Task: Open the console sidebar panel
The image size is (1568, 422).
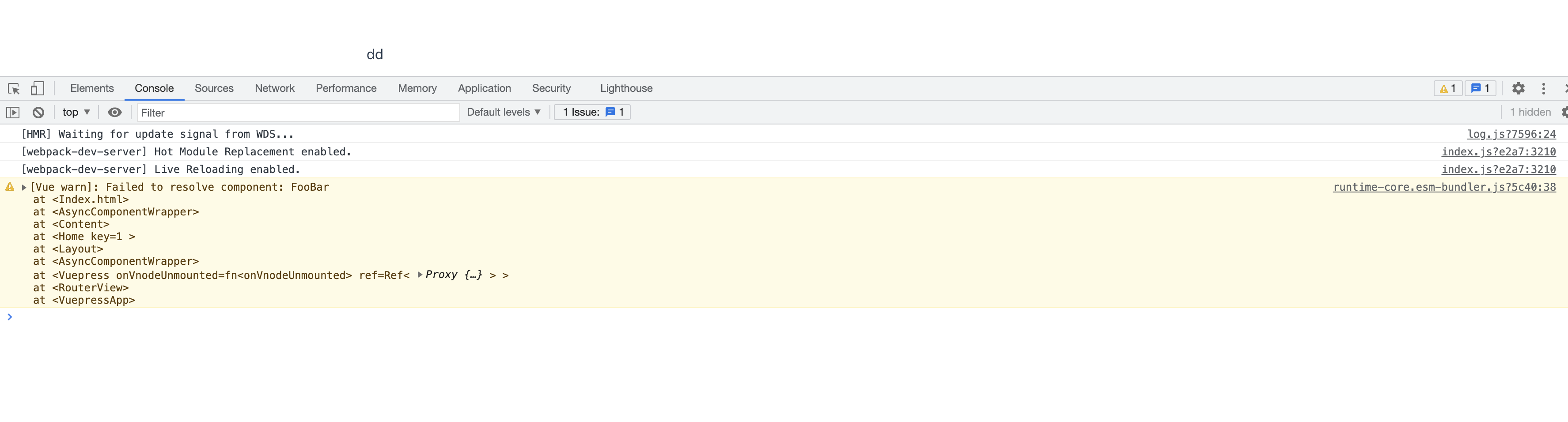Action: click(12, 112)
